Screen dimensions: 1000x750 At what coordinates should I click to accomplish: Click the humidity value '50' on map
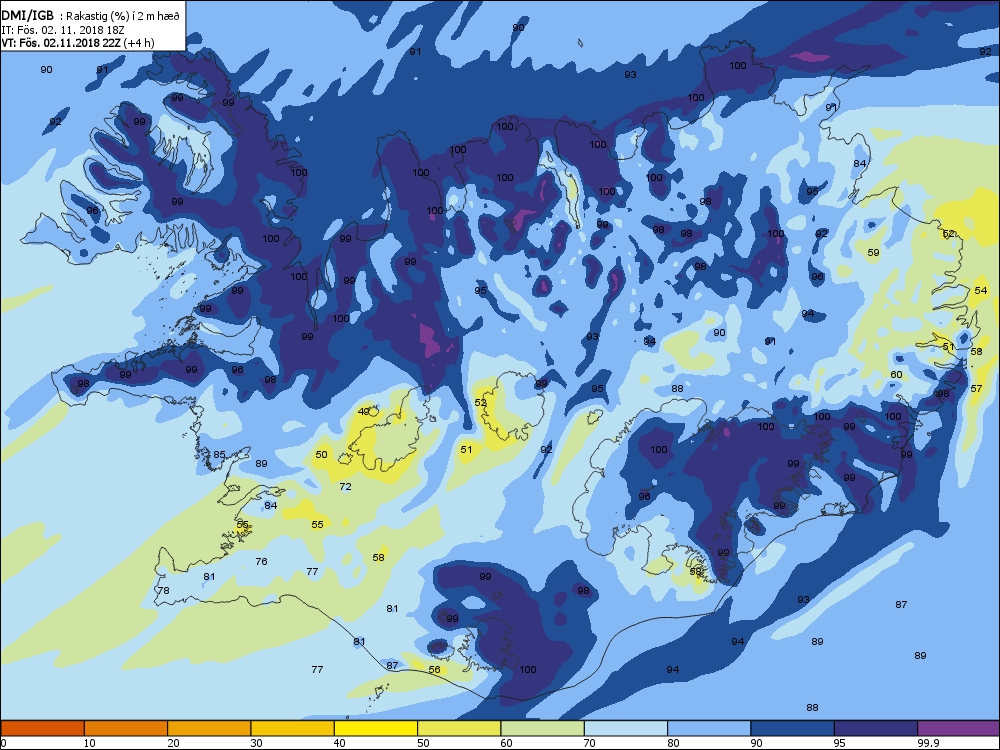[x=321, y=455]
